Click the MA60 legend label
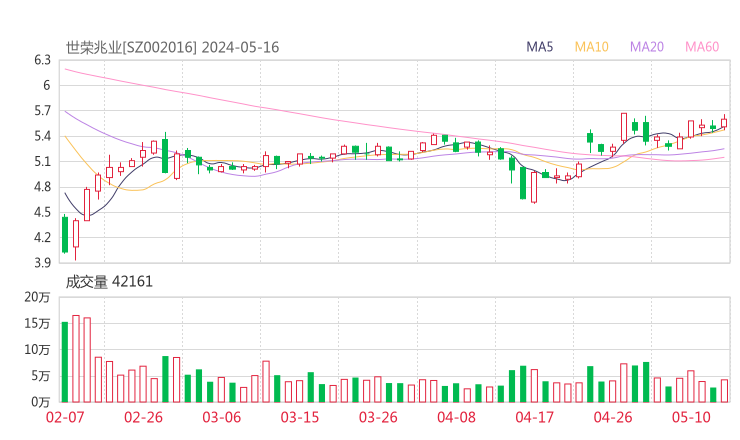 (x=702, y=47)
